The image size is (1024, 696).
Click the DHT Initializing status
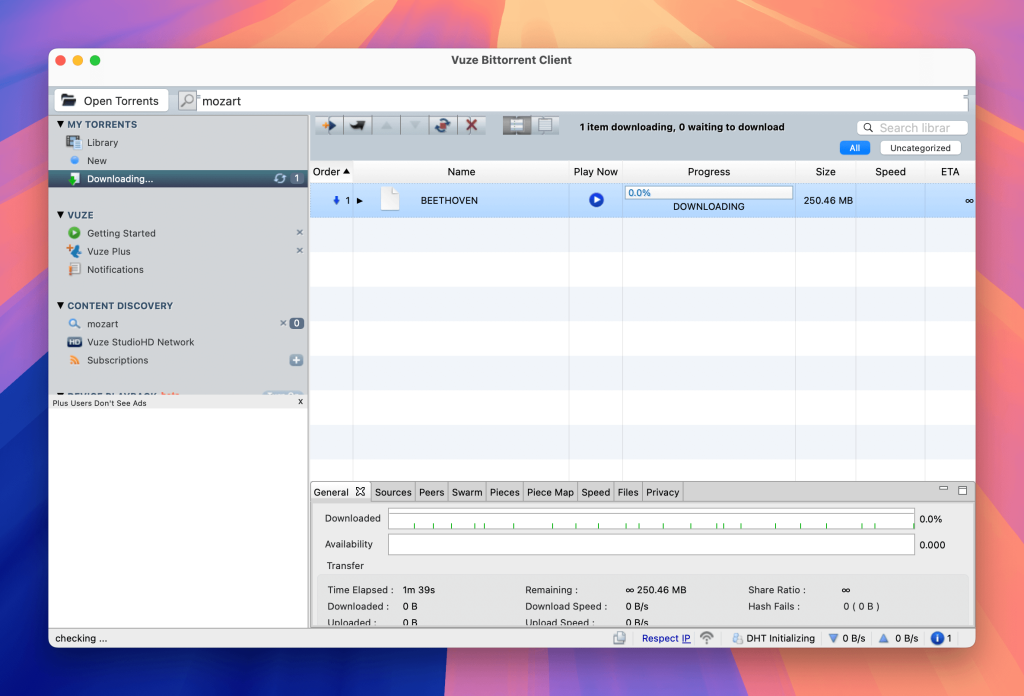pos(773,639)
